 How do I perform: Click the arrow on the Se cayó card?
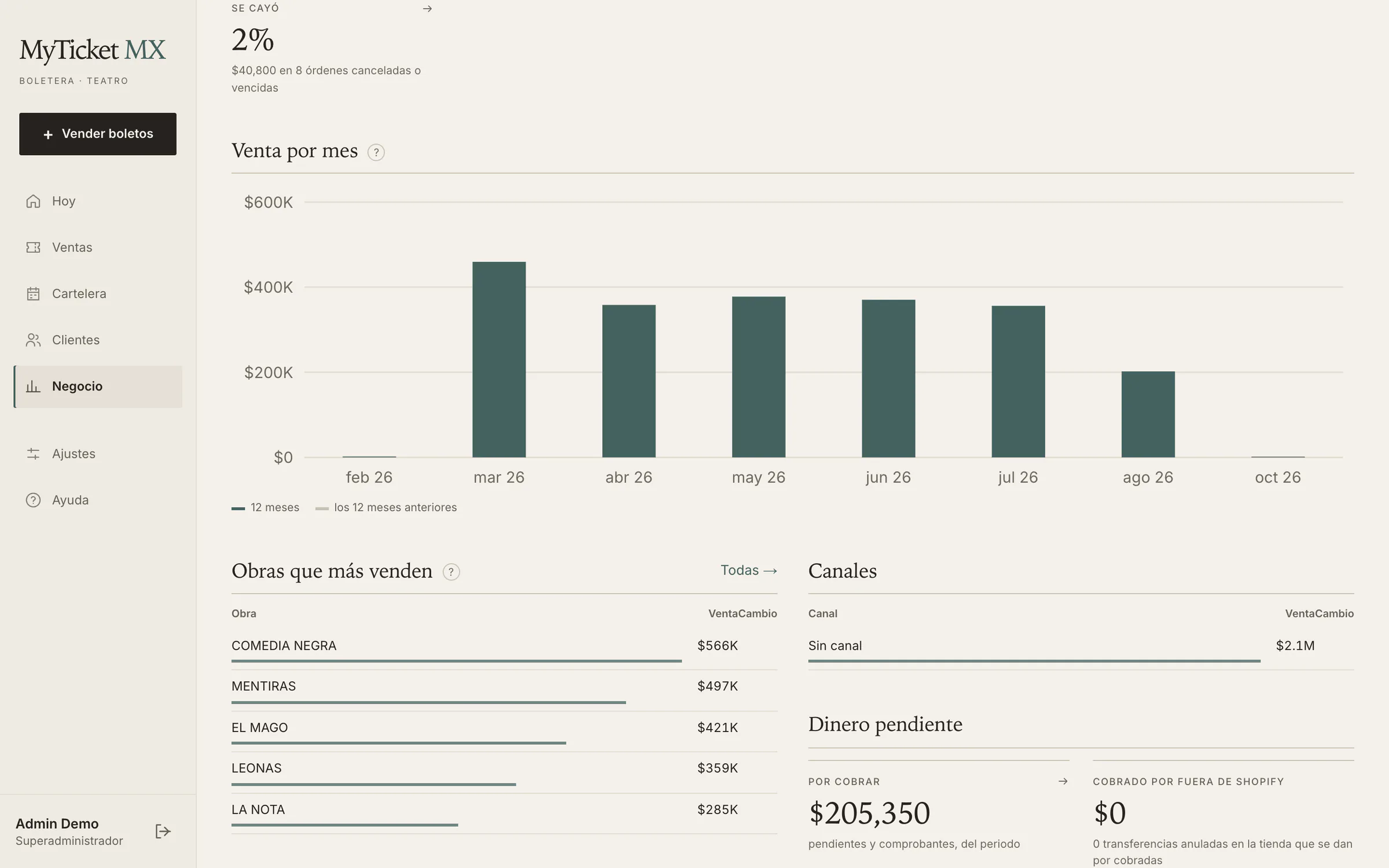click(427, 9)
